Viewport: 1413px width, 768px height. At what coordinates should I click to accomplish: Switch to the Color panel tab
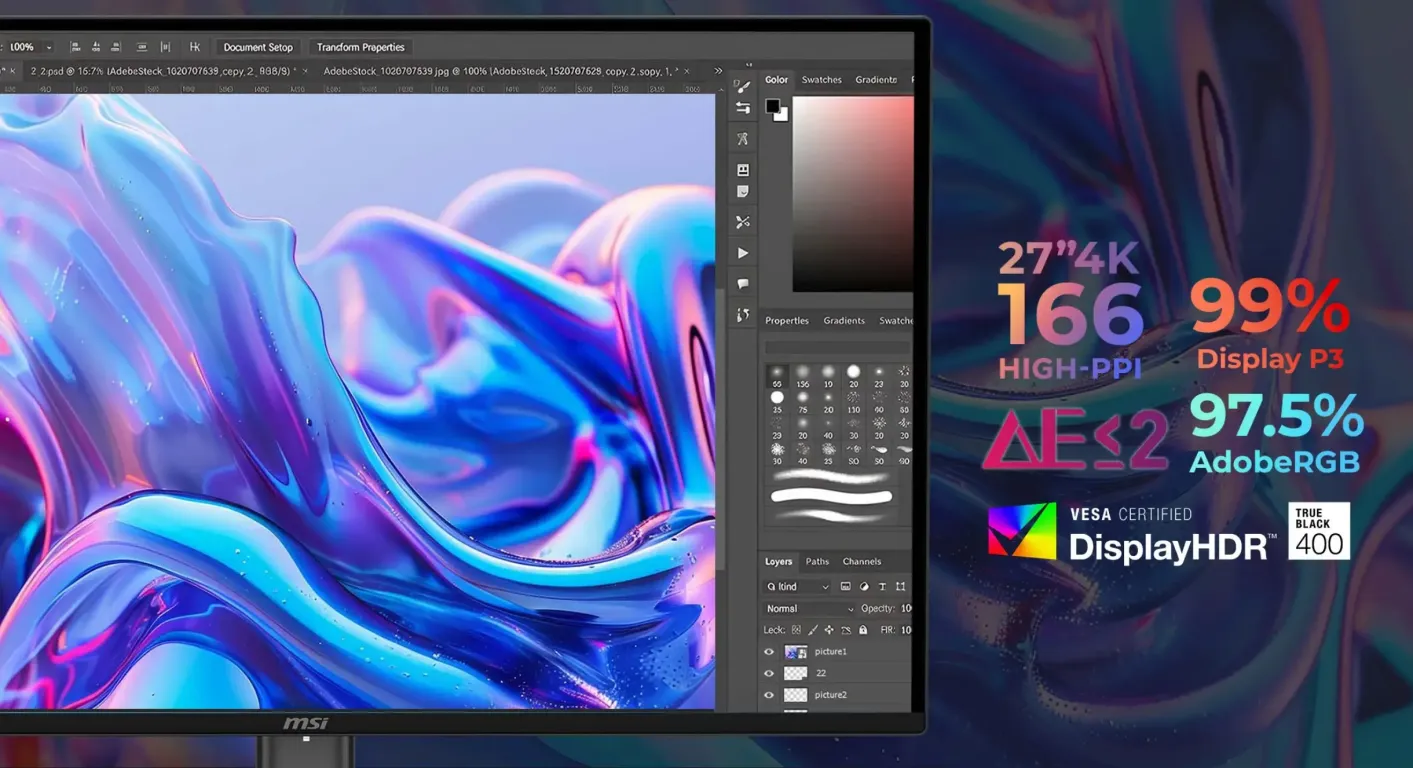777,80
